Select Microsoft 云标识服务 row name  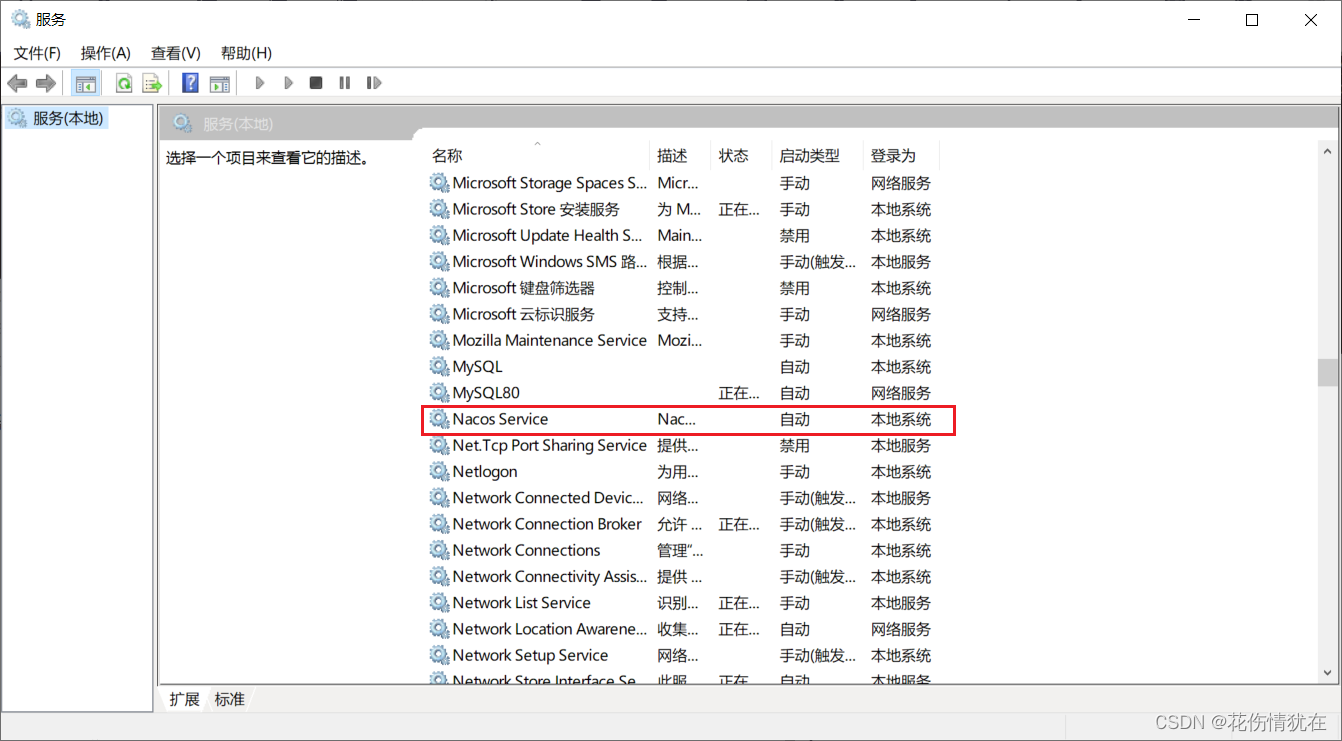click(524, 314)
